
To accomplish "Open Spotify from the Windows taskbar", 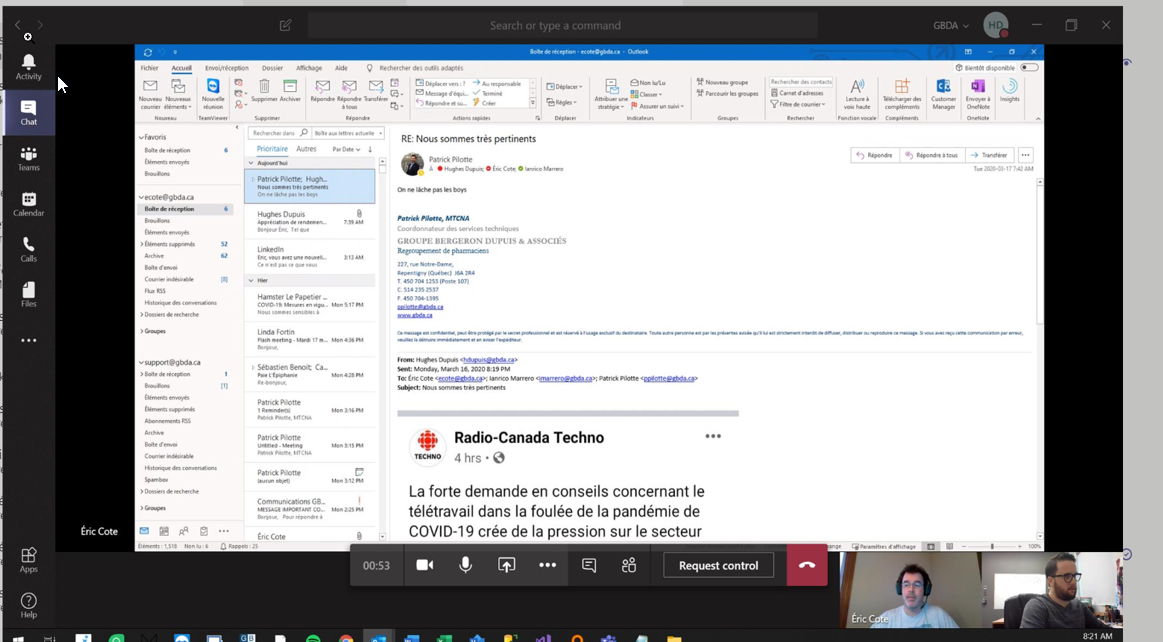I will (313, 638).
